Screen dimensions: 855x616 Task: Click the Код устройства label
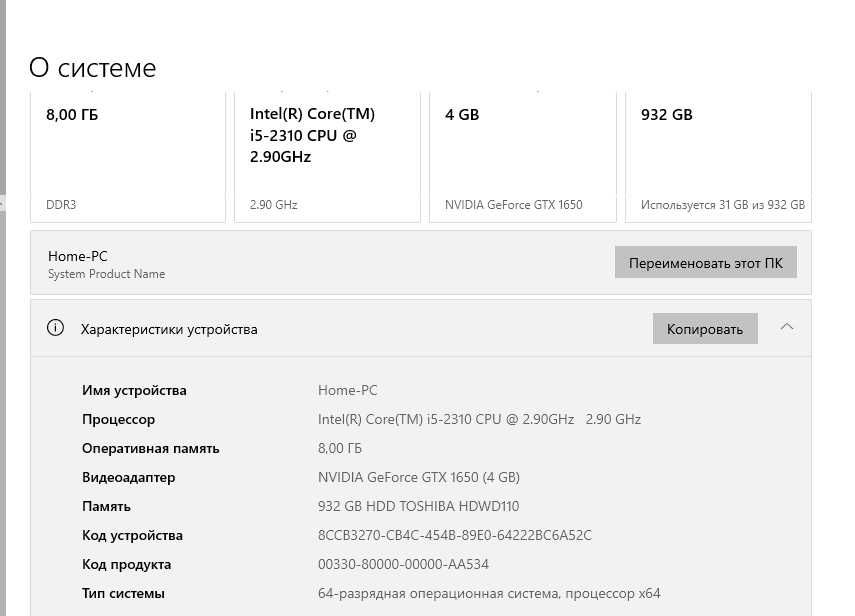133,535
